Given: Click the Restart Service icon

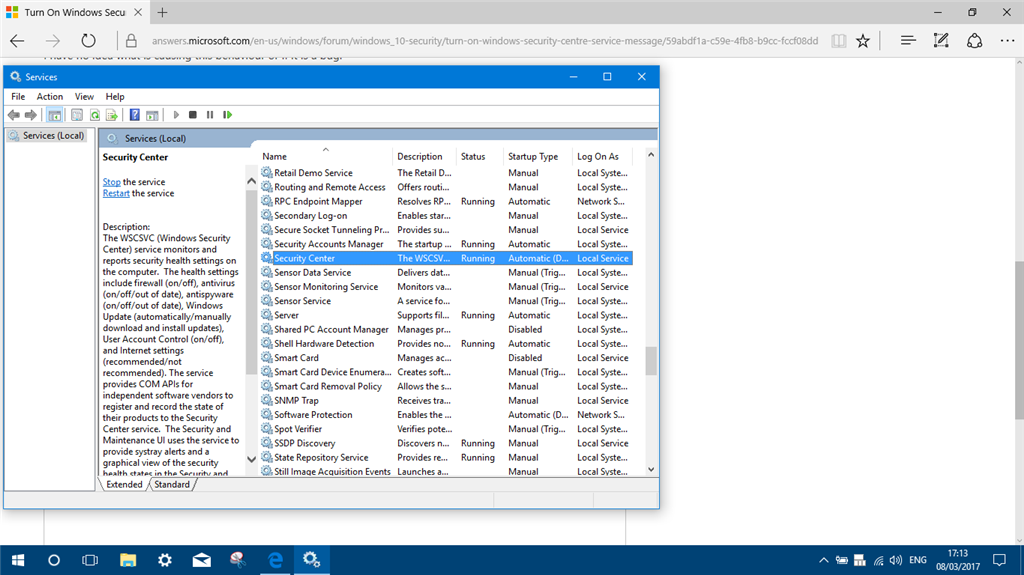Looking at the screenshot, I should (227, 115).
